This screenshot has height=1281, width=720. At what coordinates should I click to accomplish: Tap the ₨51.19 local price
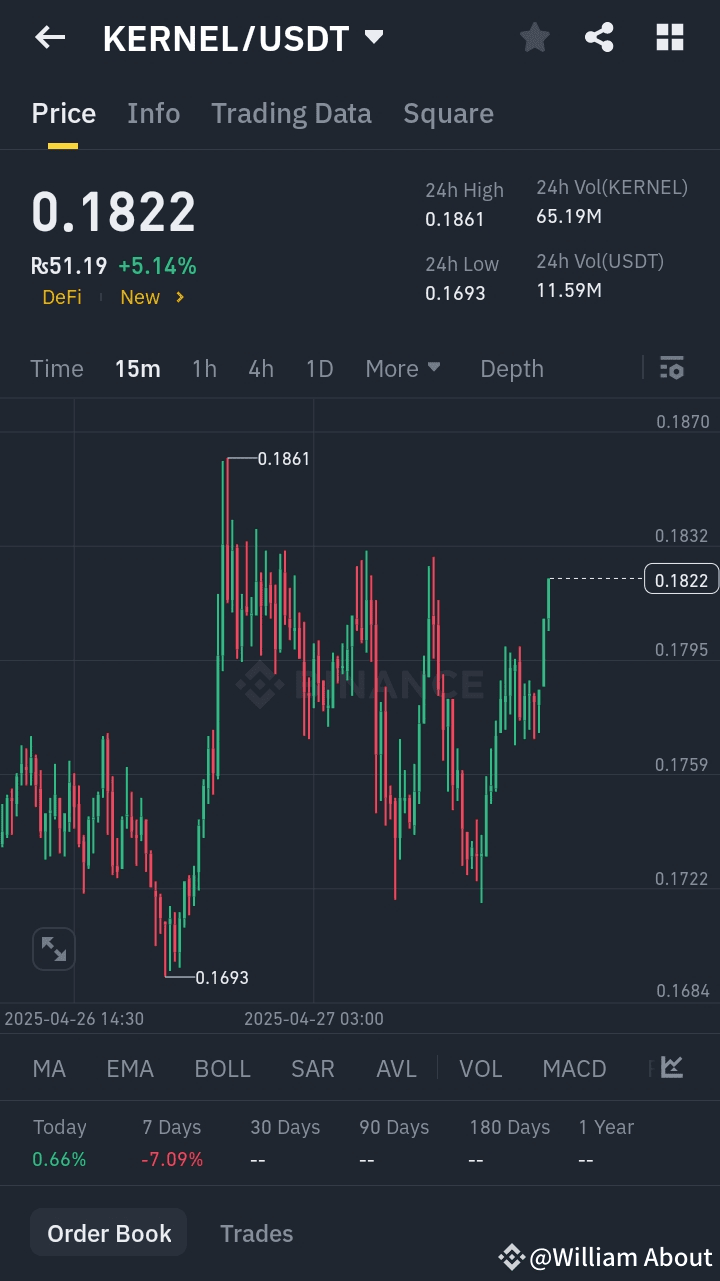[x=69, y=266]
